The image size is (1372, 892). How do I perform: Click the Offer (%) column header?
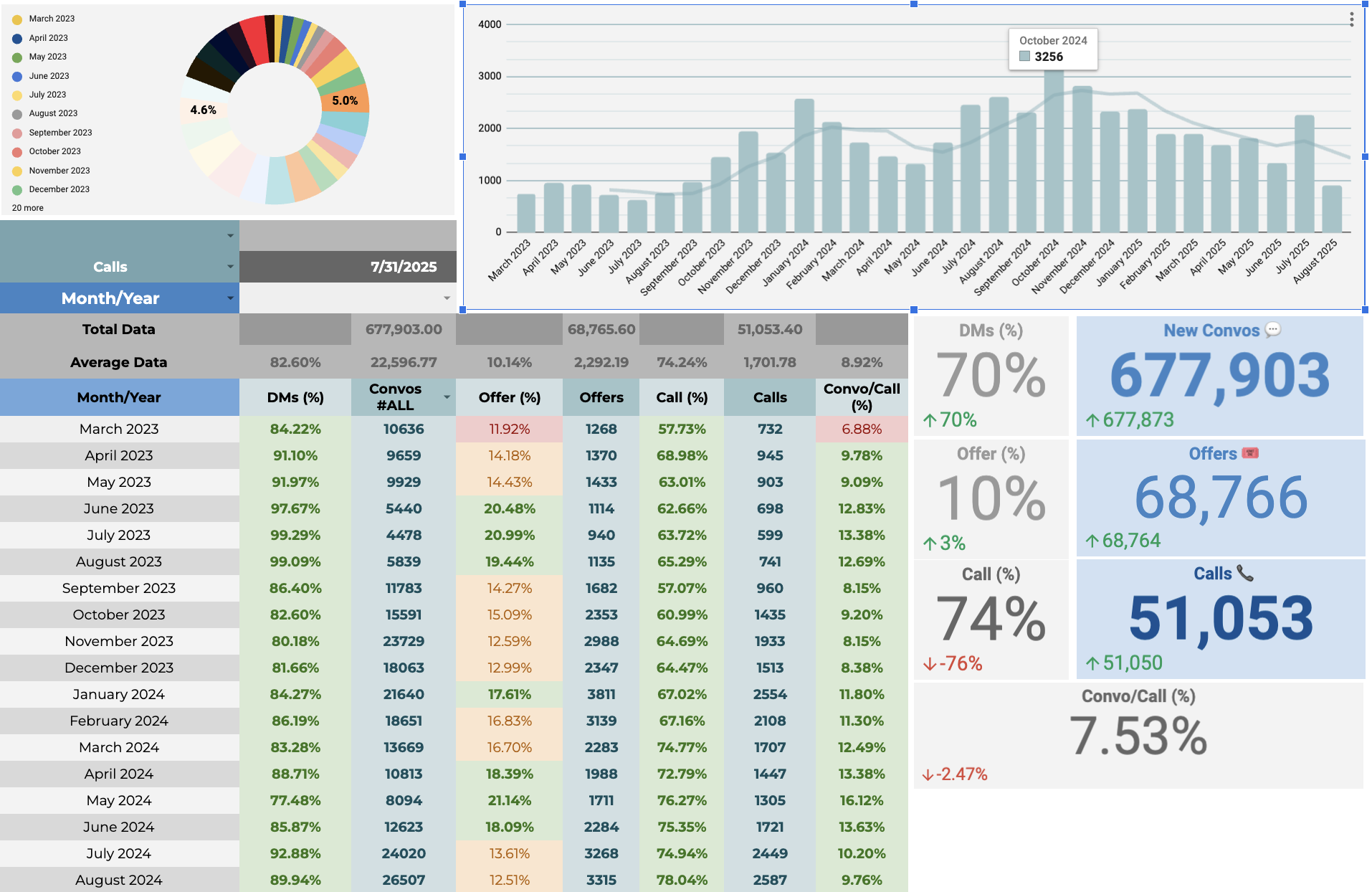tap(509, 397)
